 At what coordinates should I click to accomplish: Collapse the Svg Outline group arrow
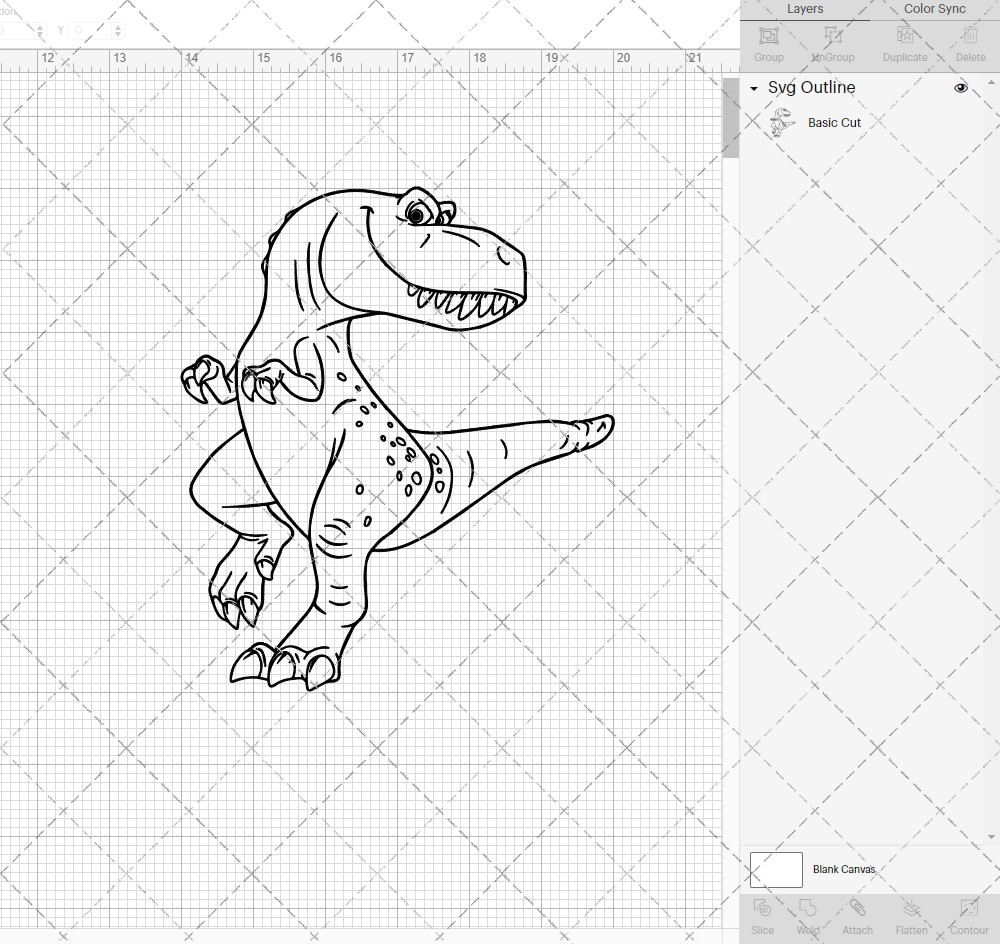[x=754, y=89]
